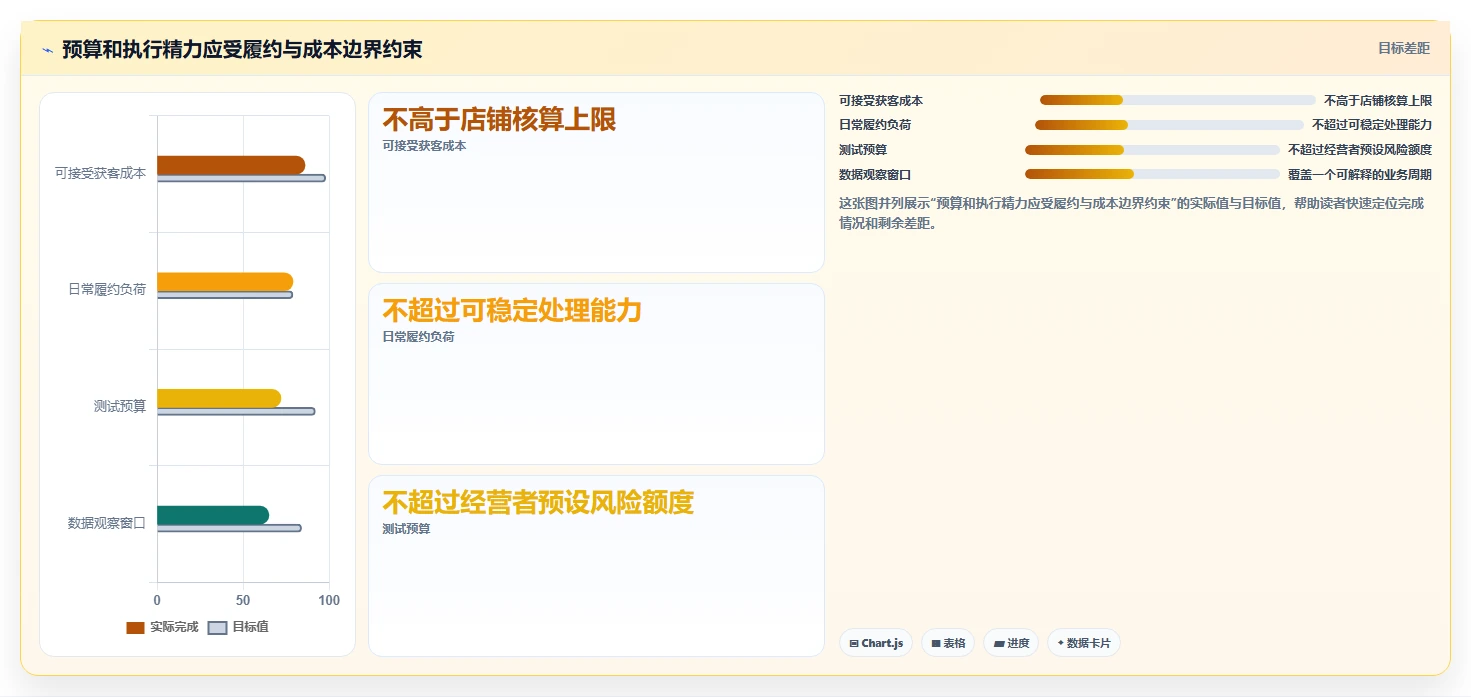Click the 可接受获客成本 chart axis label
Image resolution: width=1471 pixels, height=697 pixels.
coord(100,173)
